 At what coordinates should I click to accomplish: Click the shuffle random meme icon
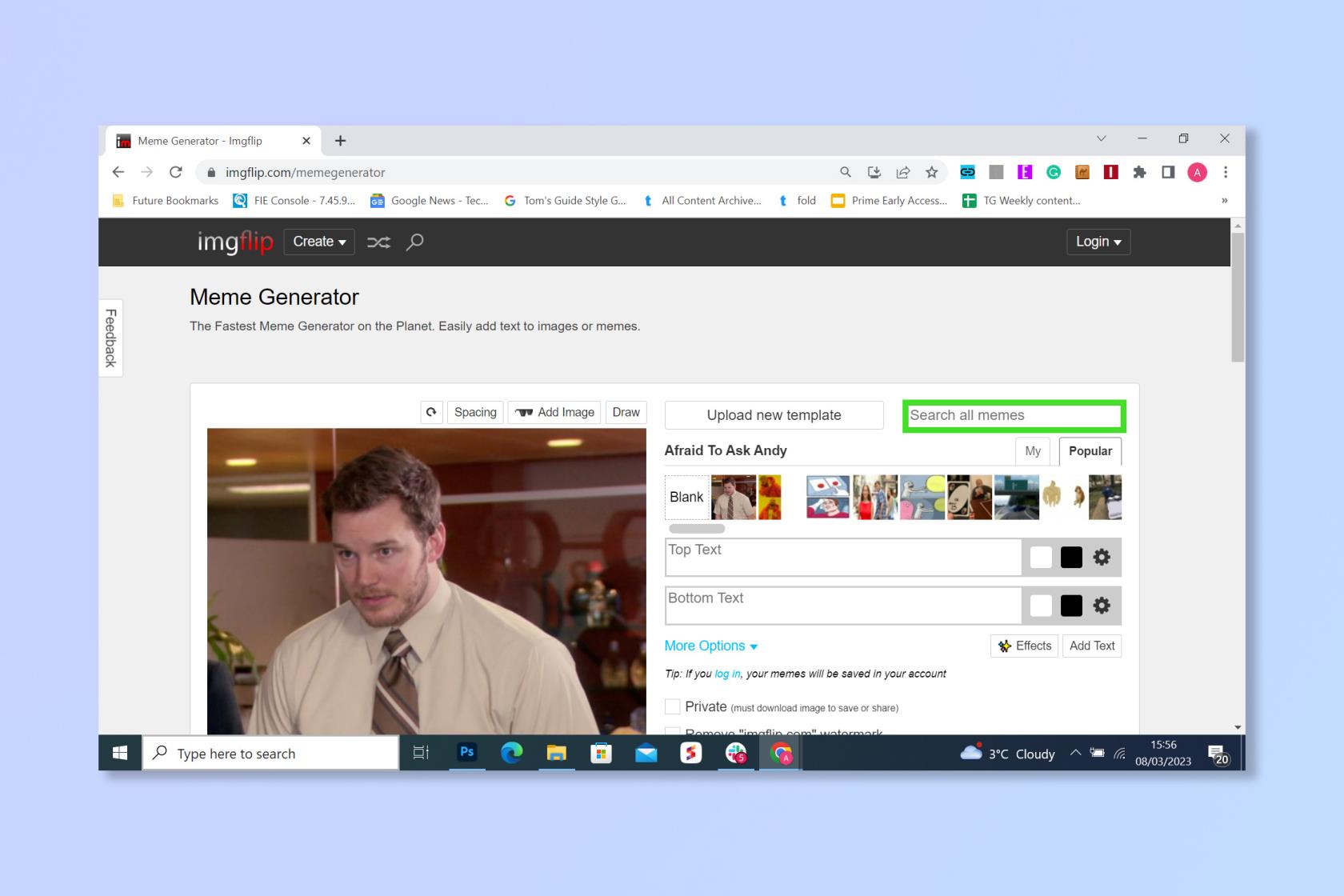pos(378,242)
